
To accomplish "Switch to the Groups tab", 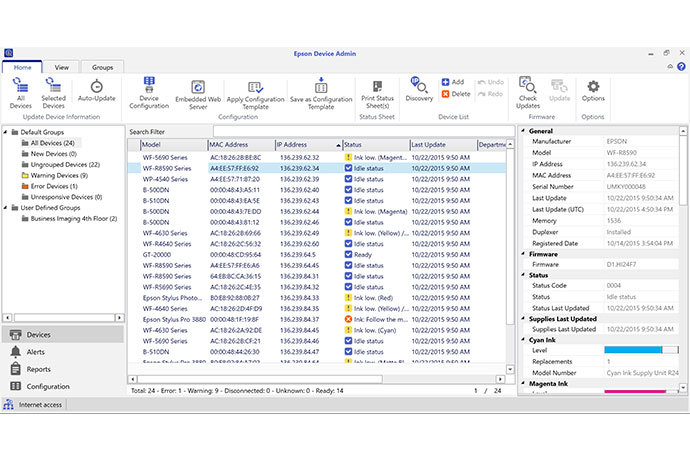I will pos(103,67).
